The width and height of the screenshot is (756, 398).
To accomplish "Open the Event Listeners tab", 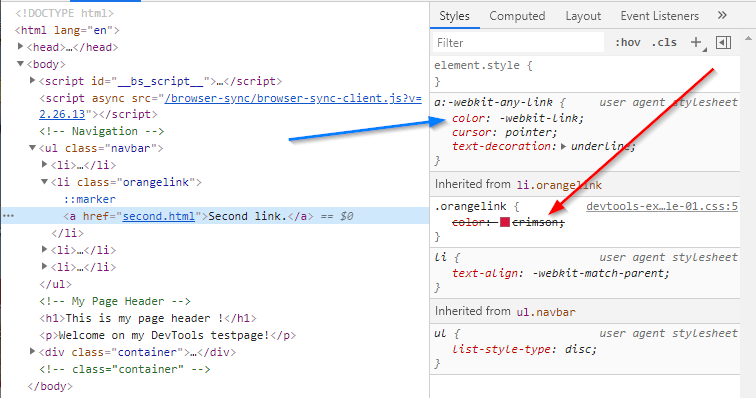I will (x=659, y=16).
